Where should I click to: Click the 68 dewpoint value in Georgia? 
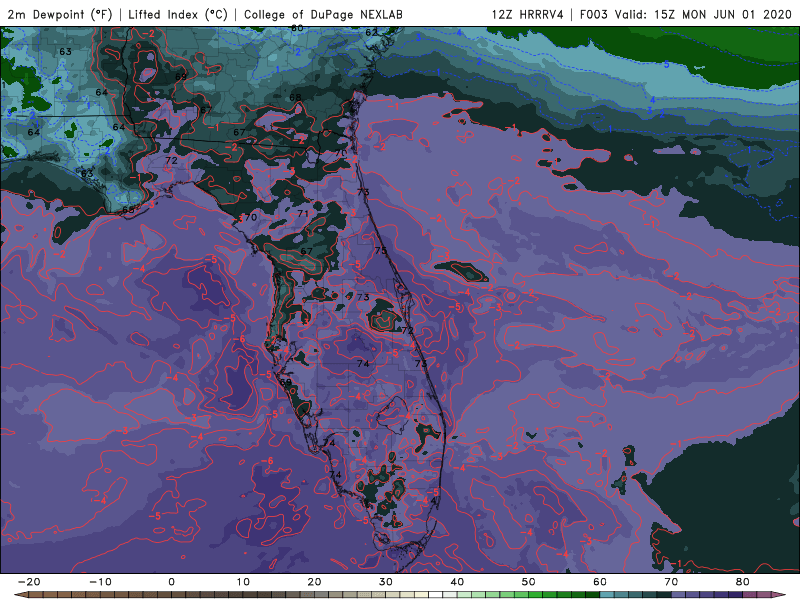pyautogui.click(x=295, y=97)
